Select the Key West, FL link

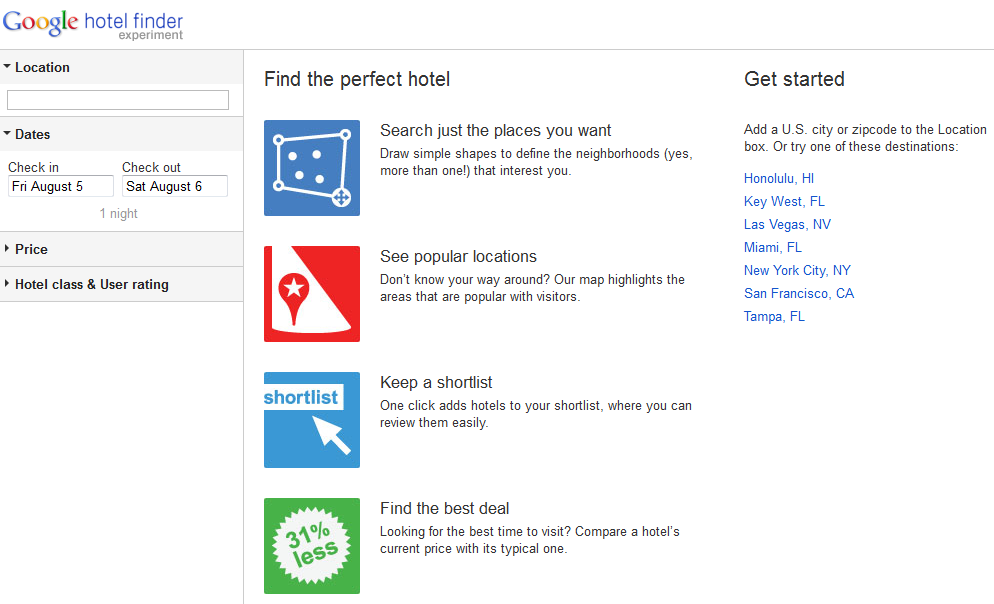784,202
